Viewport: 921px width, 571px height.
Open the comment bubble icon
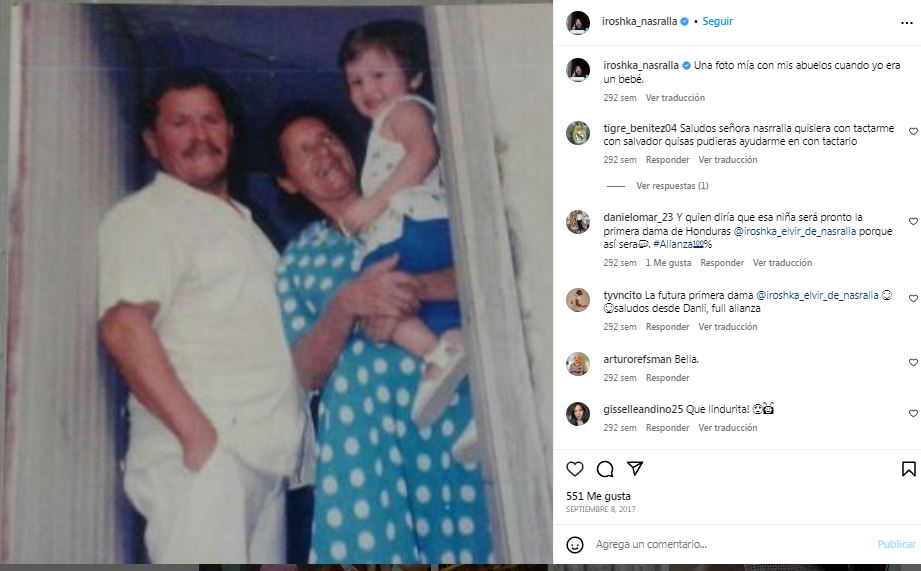pos(605,469)
